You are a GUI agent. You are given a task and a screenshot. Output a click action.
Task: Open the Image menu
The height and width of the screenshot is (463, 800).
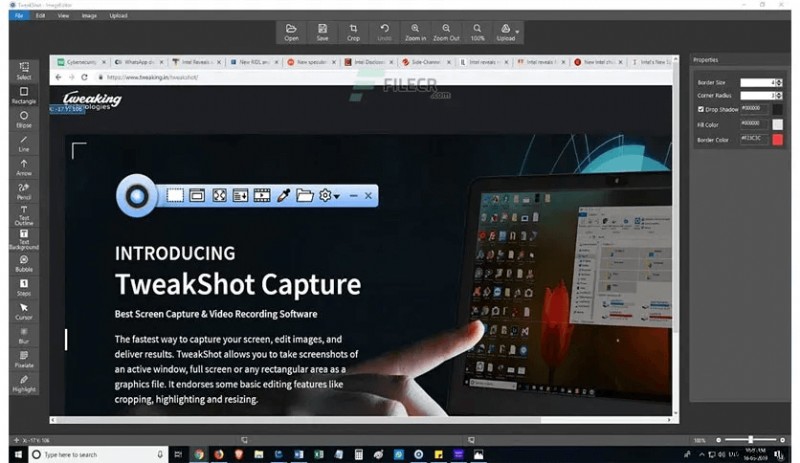coord(89,15)
